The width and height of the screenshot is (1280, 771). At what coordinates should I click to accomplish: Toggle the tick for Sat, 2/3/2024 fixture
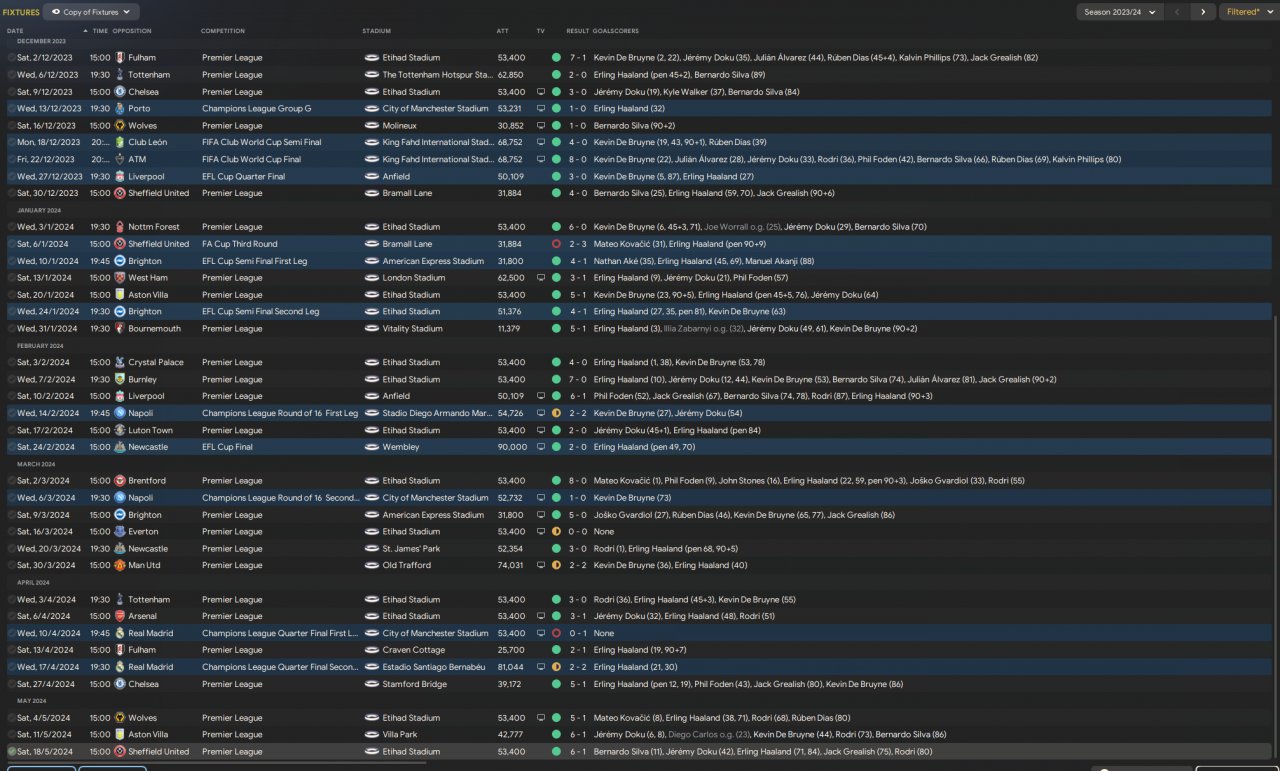[x=12, y=481]
